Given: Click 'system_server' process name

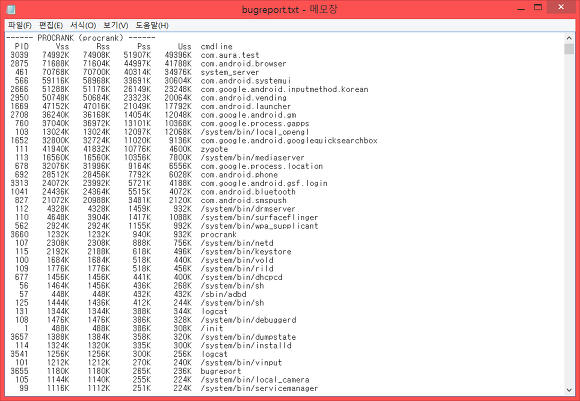Looking at the screenshot, I should (x=230, y=72).
